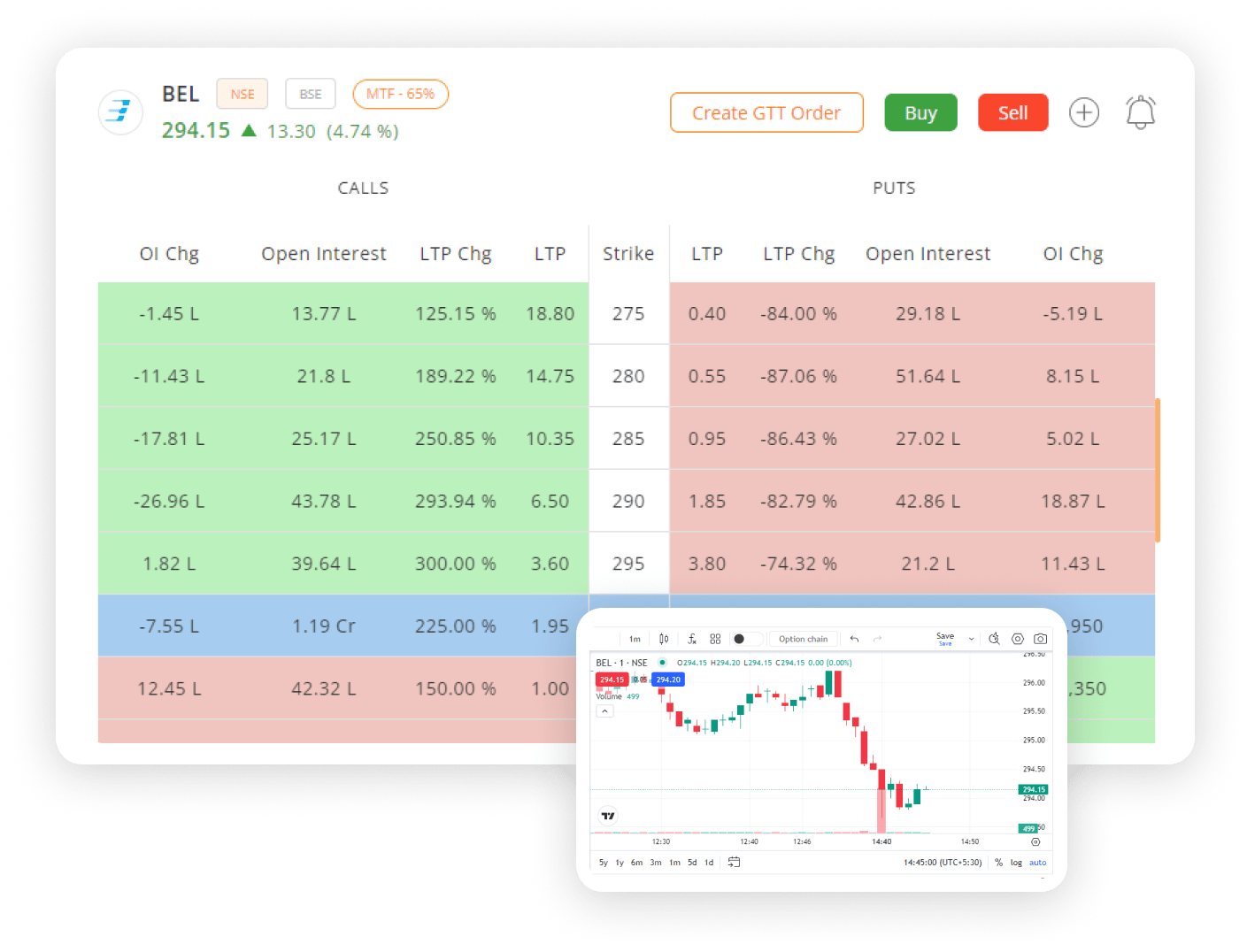This screenshot has height=952, width=1247.
Task: Click the calls Open Interest column header
Action: (324, 254)
